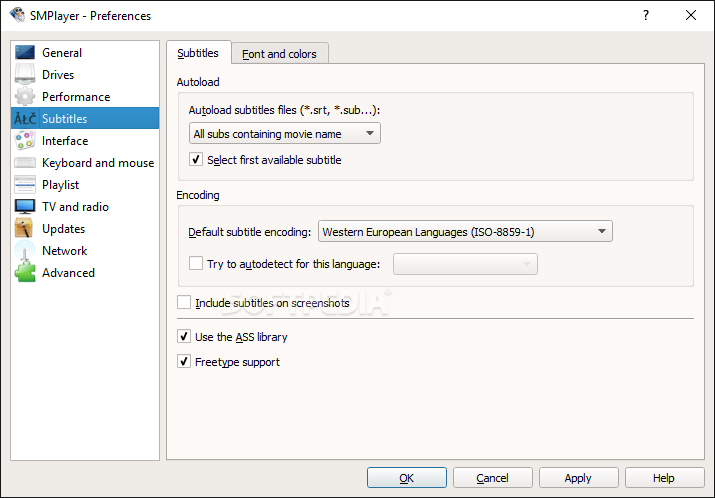Click the Encoding section heading
This screenshot has height=498, width=715.
tap(198, 195)
